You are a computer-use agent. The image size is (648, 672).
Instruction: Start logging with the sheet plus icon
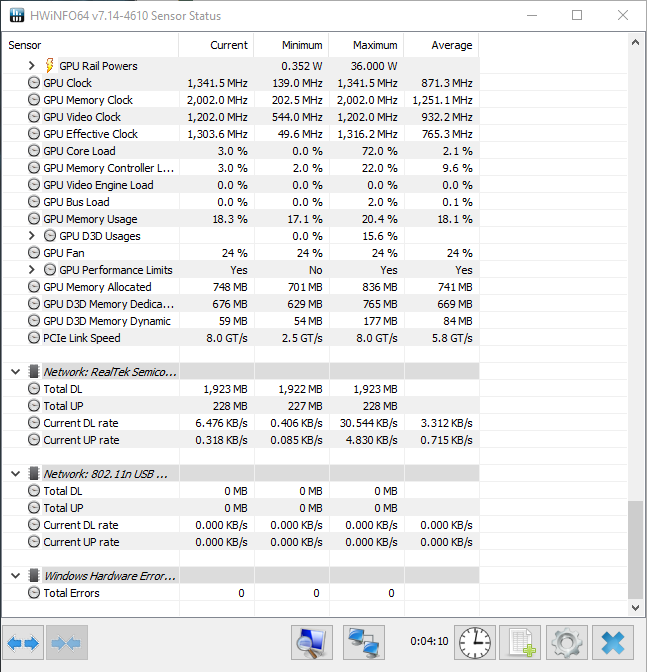[522, 642]
